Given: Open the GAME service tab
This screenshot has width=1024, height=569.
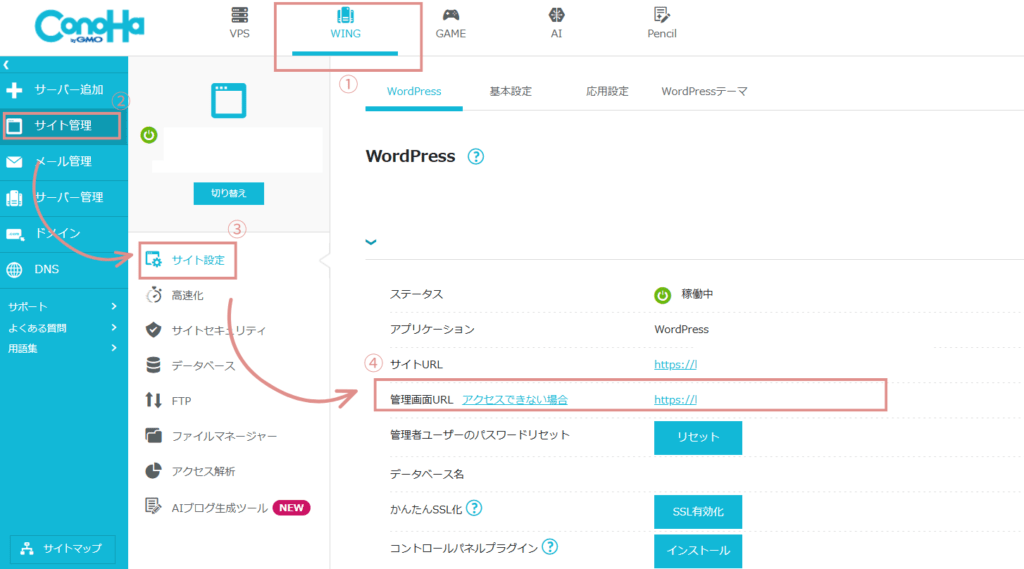Looking at the screenshot, I should (x=451, y=24).
